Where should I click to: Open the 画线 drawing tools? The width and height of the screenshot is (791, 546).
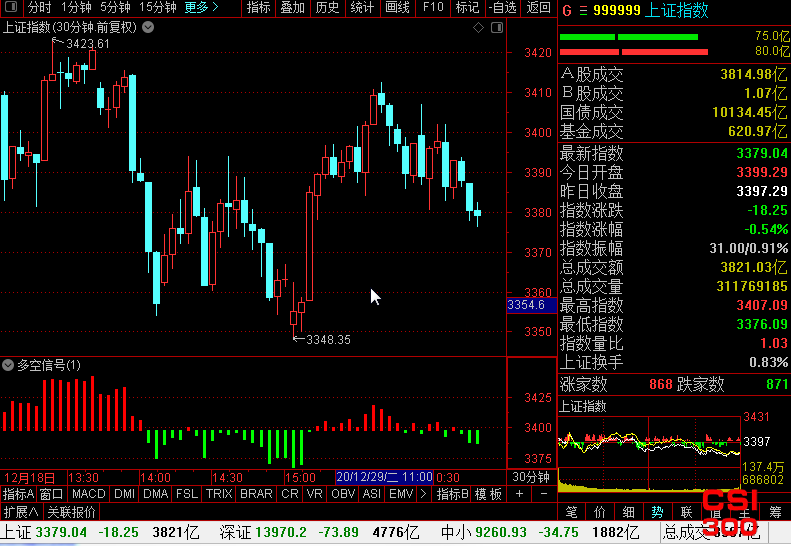pos(397,7)
